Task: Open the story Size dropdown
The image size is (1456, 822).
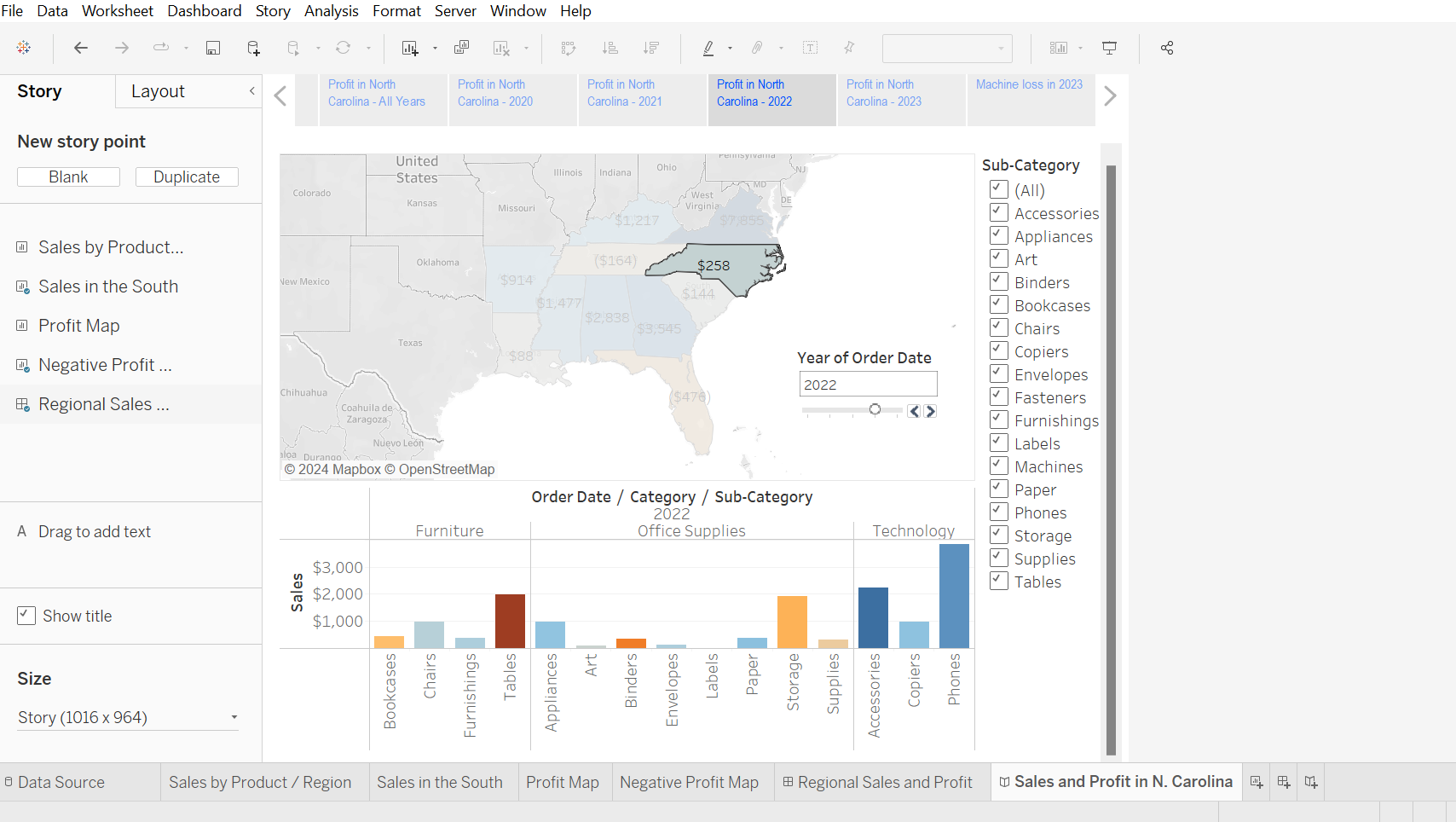Action: (x=128, y=717)
